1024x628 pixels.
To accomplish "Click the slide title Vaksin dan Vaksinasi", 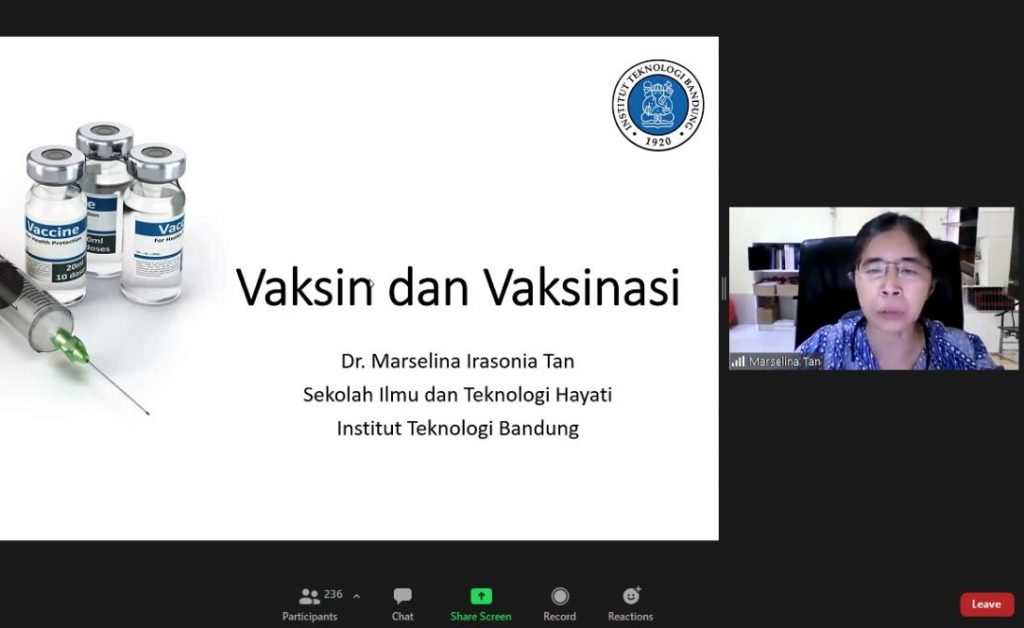I will point(460,287).
